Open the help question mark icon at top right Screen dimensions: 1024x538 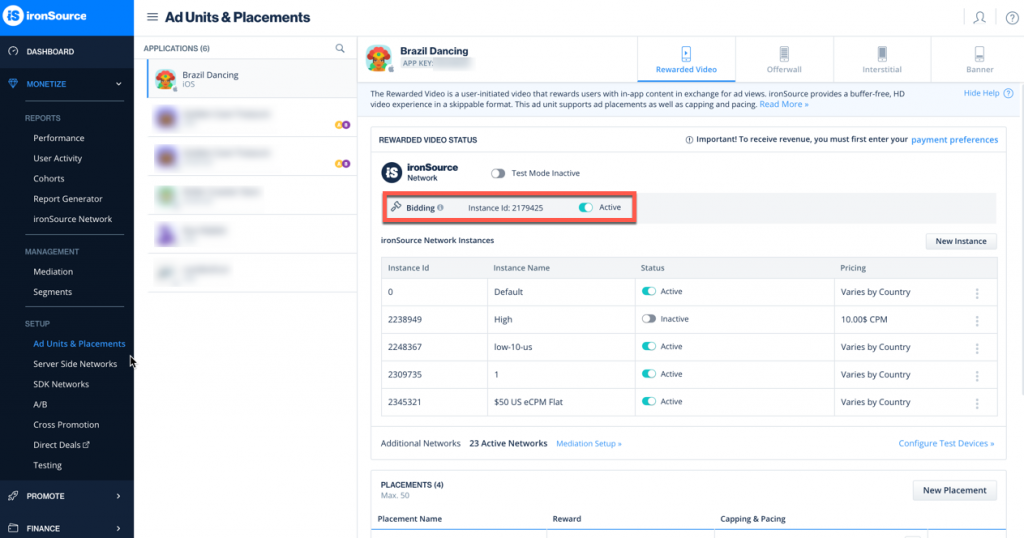tap(1012, 18)
